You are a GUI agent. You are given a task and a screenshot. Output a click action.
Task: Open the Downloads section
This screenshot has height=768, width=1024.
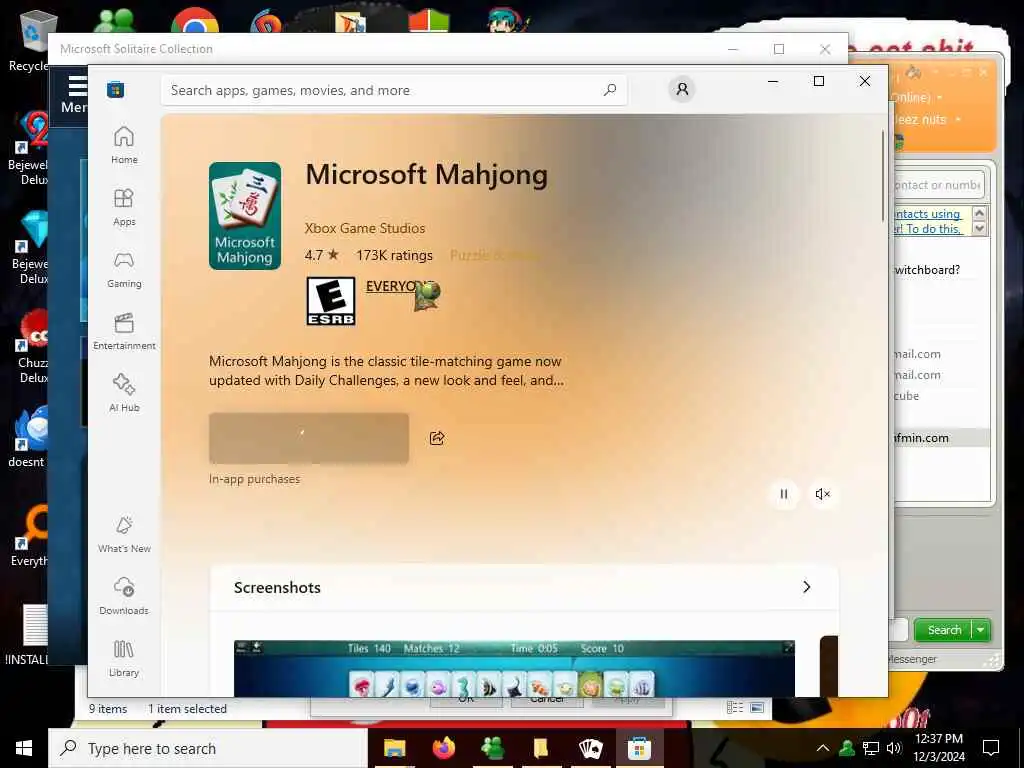(x=124, y=596)
